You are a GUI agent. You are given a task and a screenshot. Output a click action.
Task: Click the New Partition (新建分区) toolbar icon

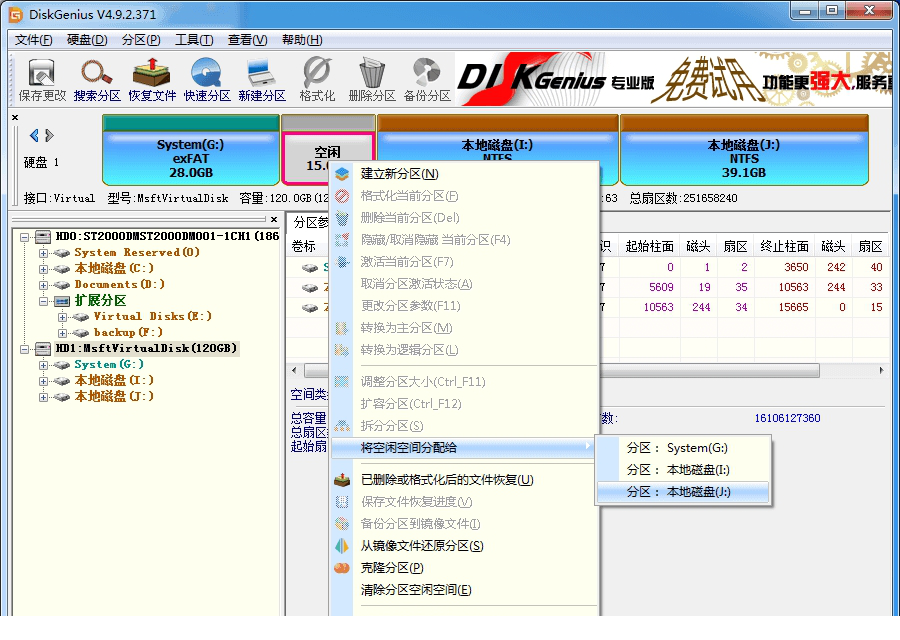pyautogui.click(x=262, y=80)
